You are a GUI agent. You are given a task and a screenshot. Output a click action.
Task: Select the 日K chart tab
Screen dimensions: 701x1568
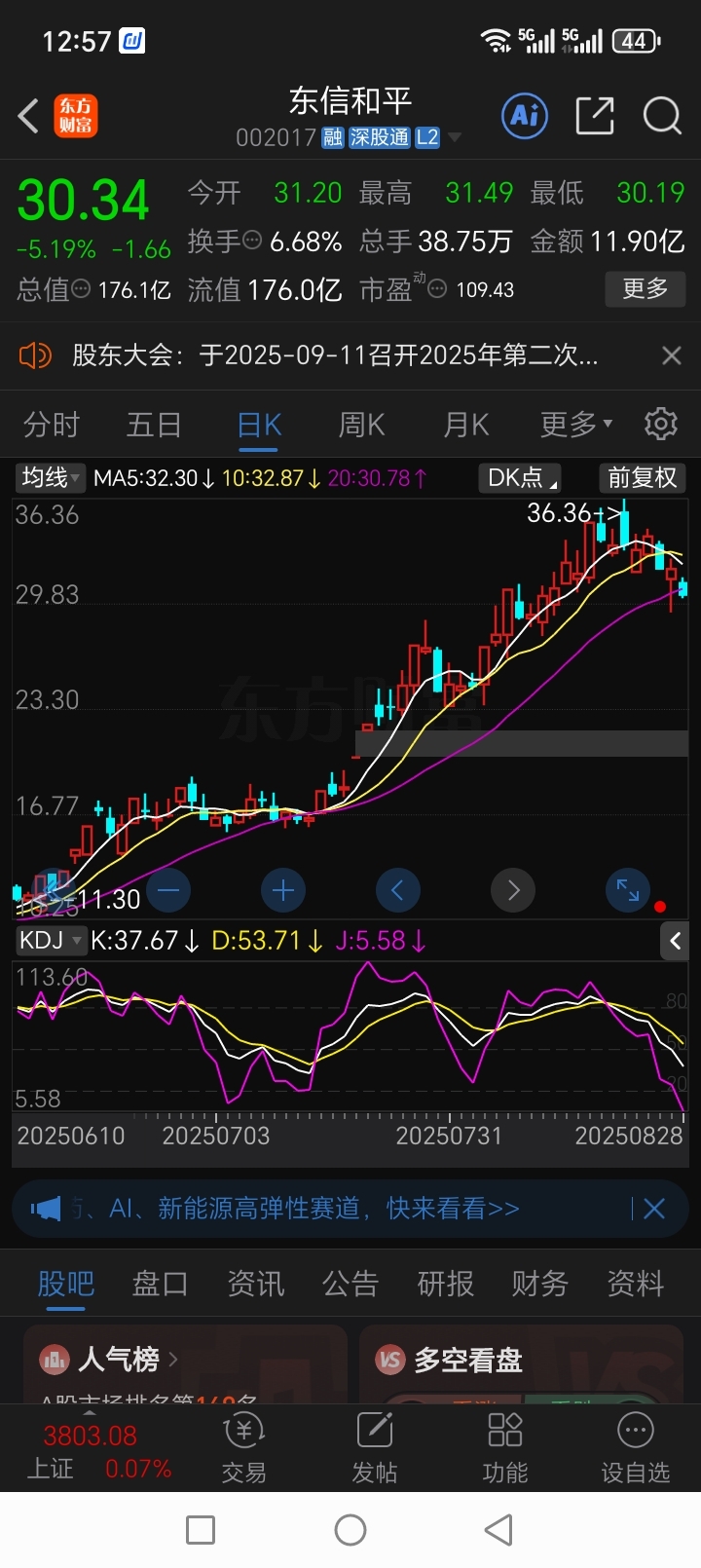(259, 425)
